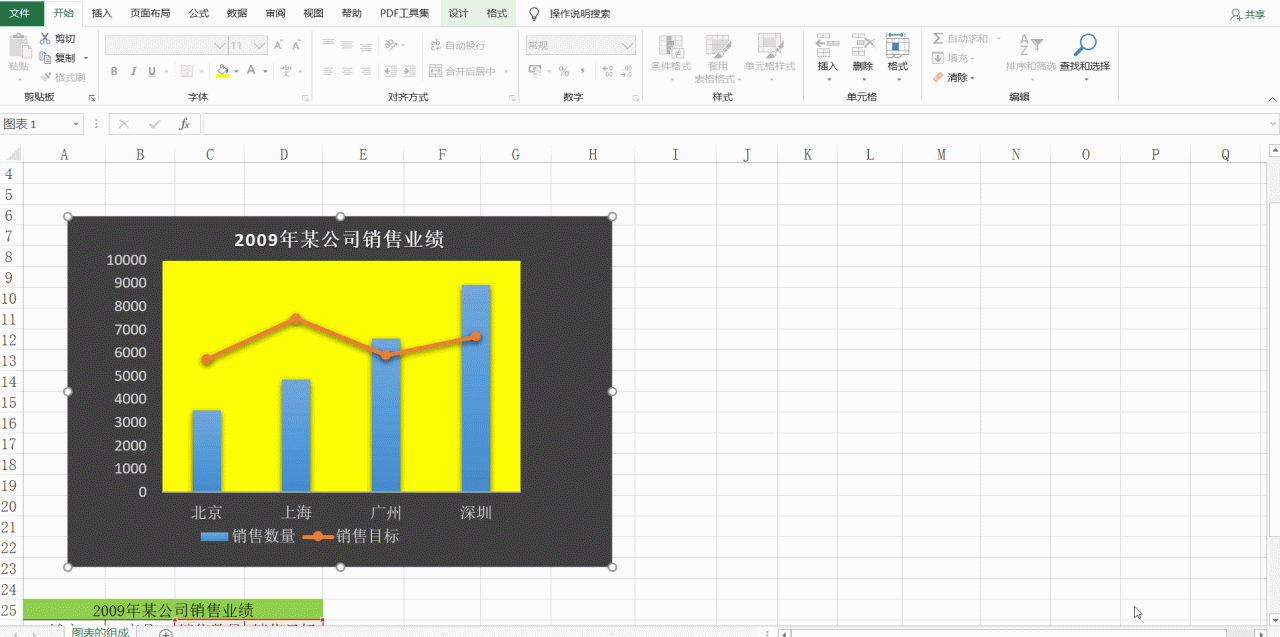
Task: Open Conditional Formatting (条件格式)
Action: [x=671, y=58]
